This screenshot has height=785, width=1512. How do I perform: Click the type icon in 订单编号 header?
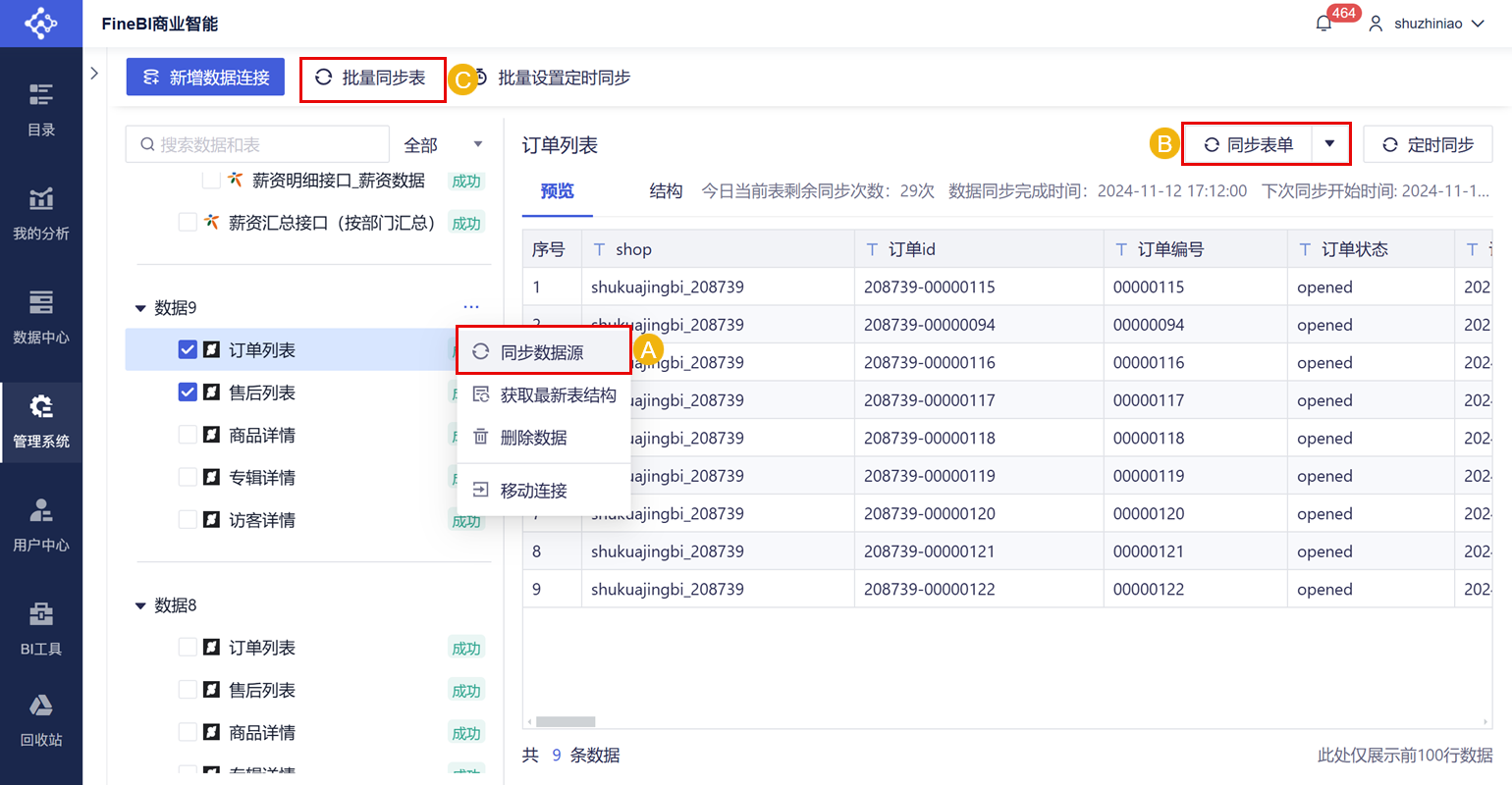(x=1122, y=250)
